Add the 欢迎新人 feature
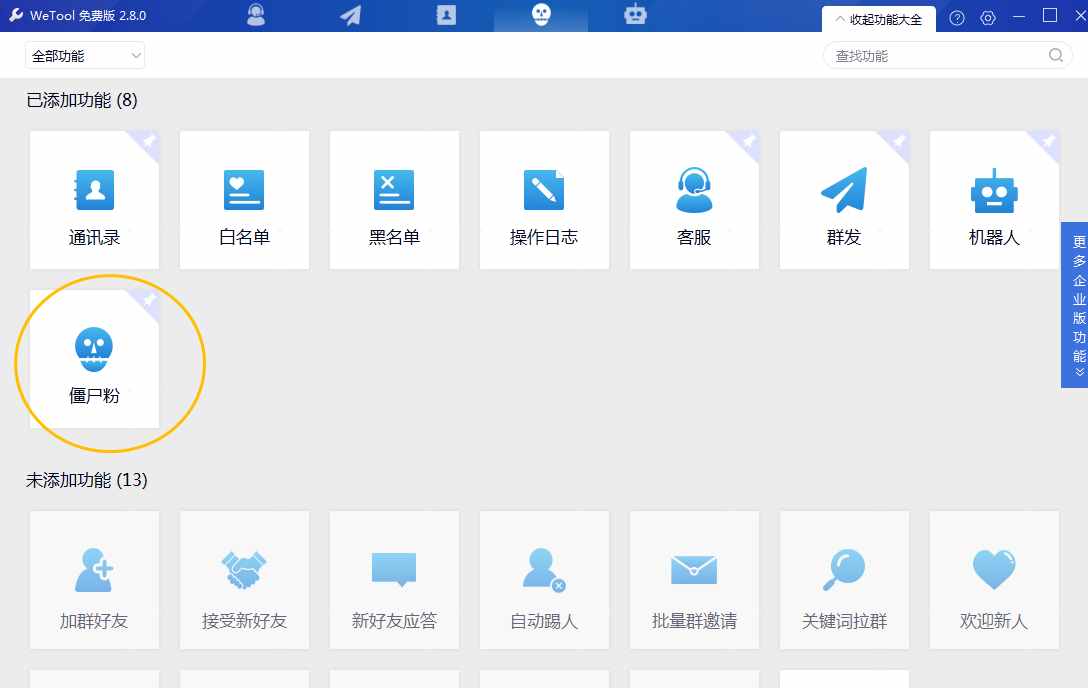1088x688 pixels. coord(994,580)
